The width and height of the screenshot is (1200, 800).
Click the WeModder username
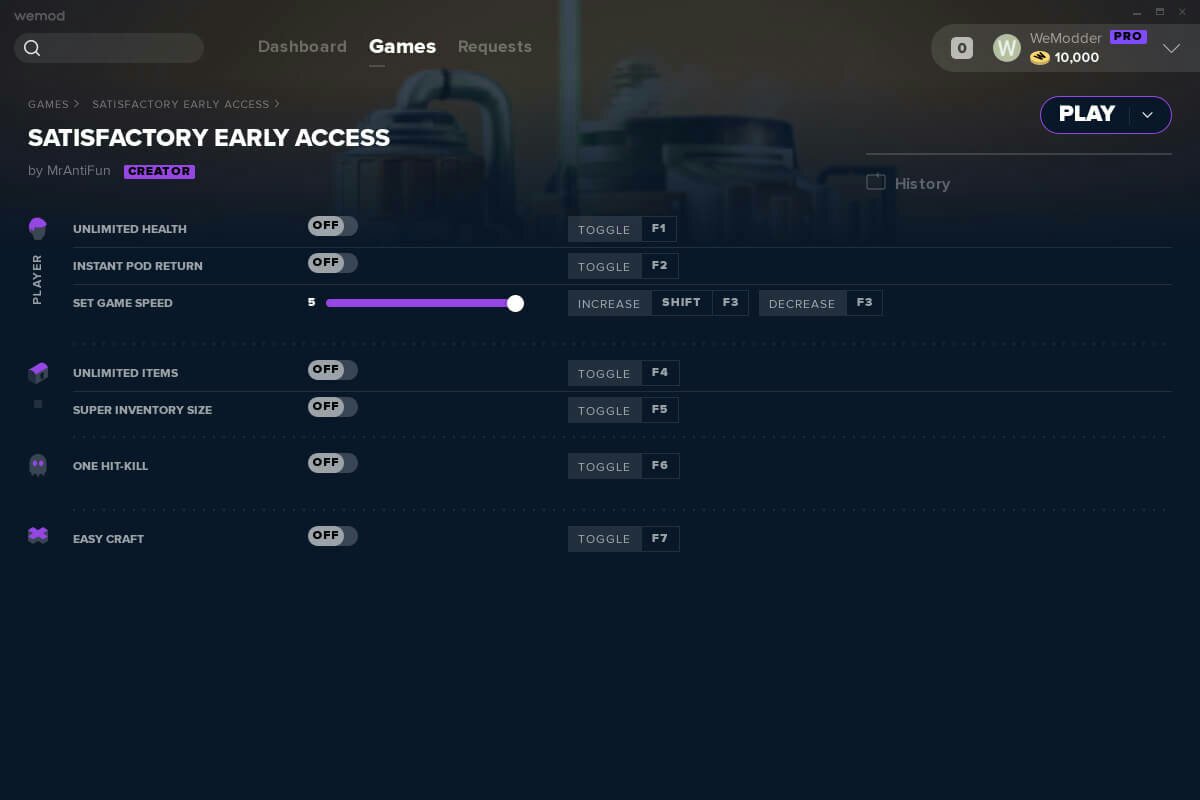pyautogui.click(x=1066, y=38)
